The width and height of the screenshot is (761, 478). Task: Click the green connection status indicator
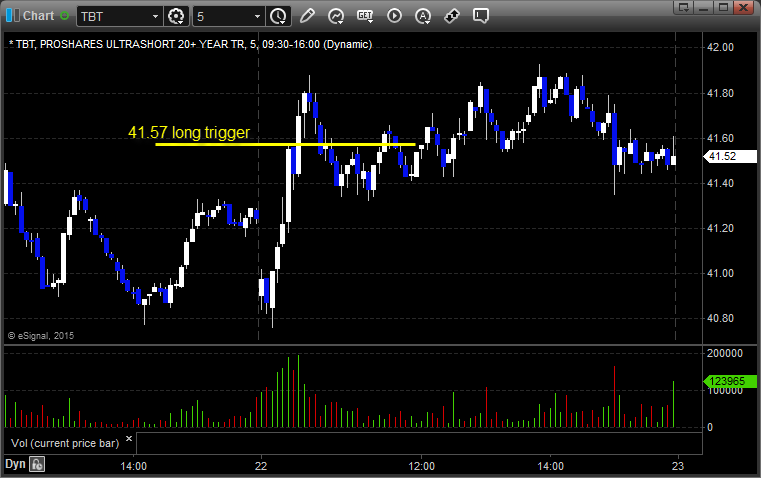[x=64, y=16]
